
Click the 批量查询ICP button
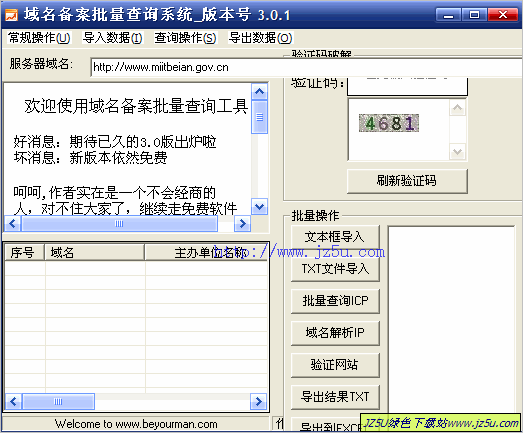(335, 301)
